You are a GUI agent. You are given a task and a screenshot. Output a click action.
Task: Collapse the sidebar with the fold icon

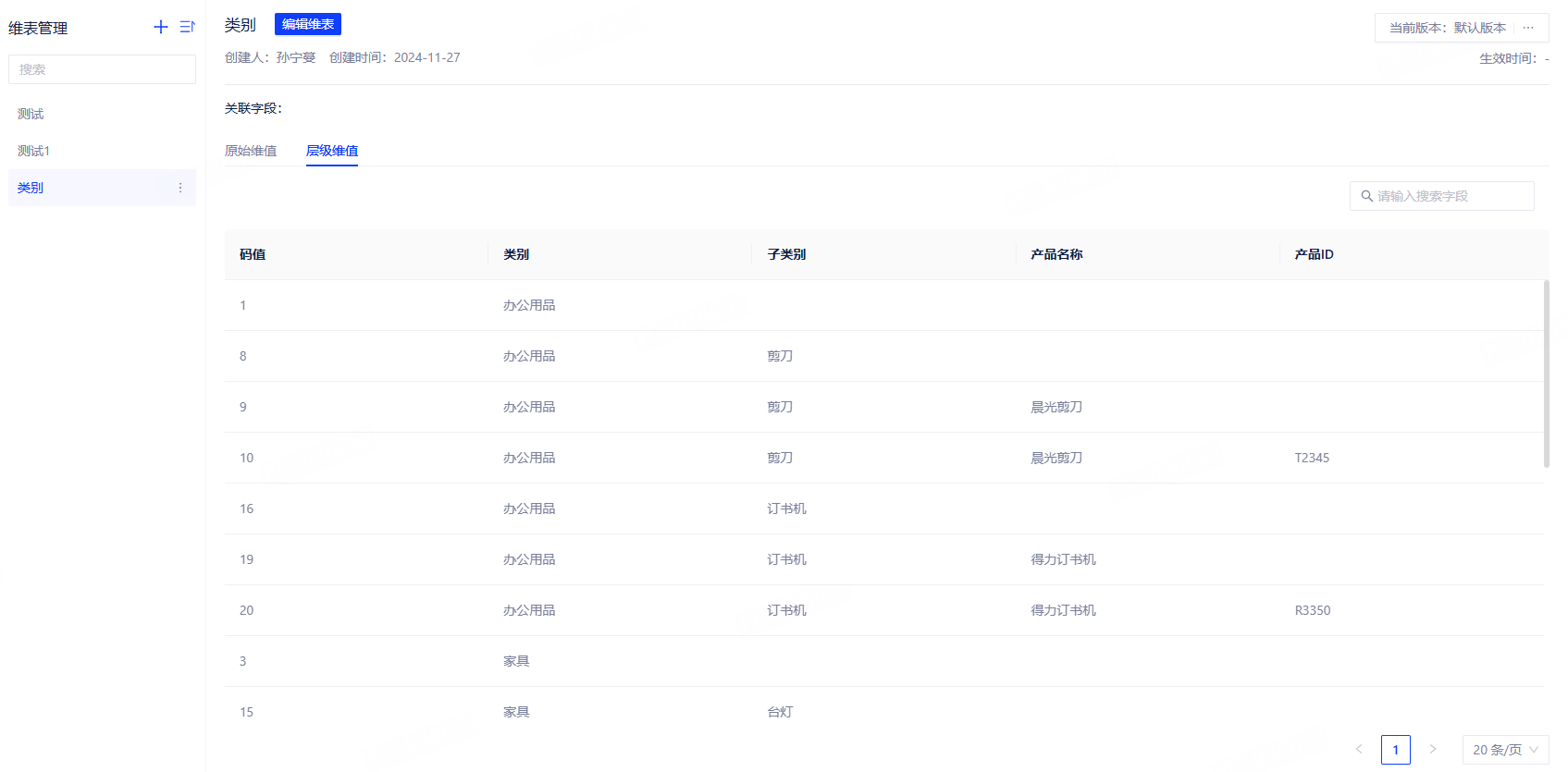click(x=187, y=27)
